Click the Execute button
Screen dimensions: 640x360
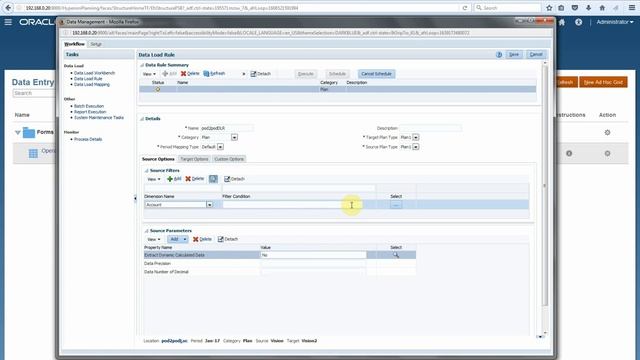click(306, 74)
